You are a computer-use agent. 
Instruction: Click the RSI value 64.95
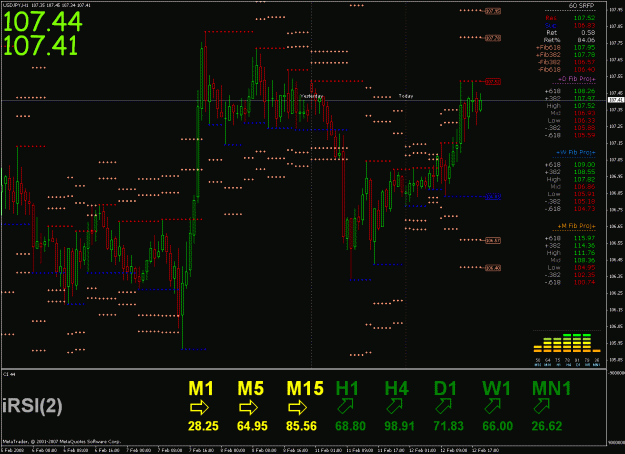(x=252, y=426)
